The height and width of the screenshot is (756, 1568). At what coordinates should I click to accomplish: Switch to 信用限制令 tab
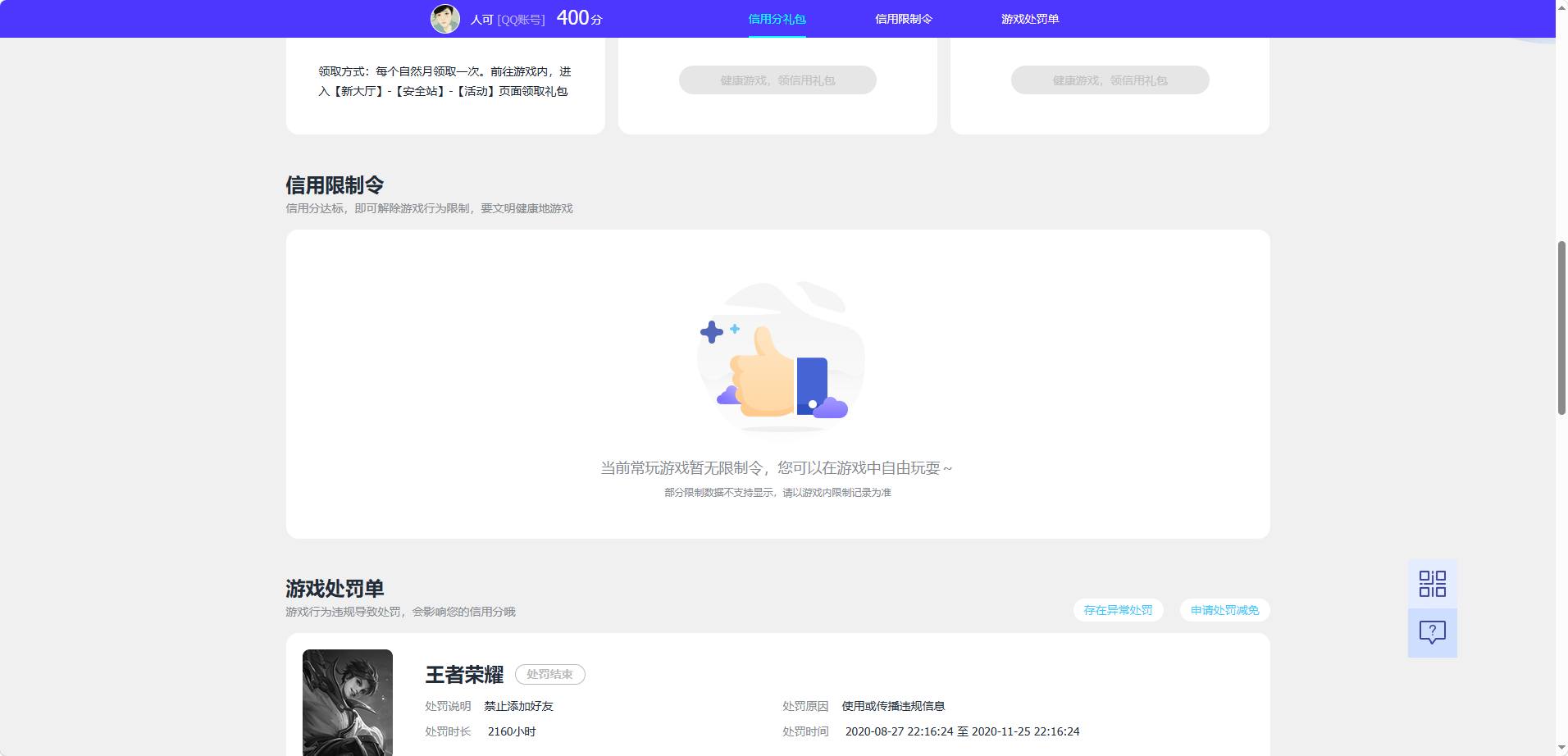tap(903, 19)
